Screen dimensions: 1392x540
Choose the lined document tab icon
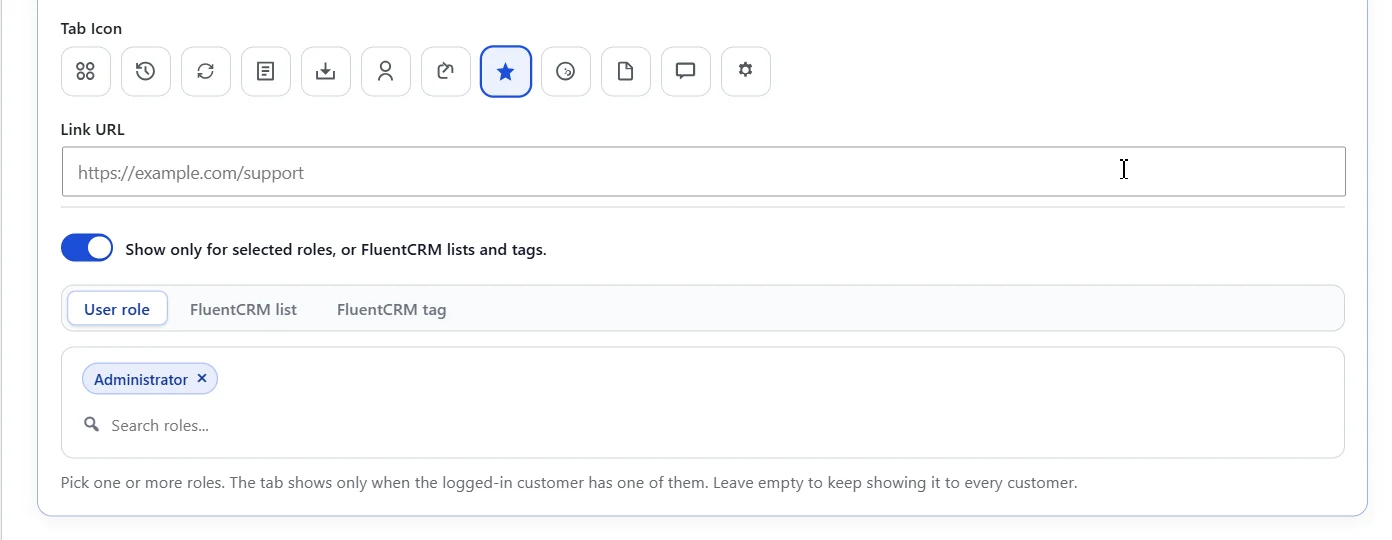pos(266,71)
